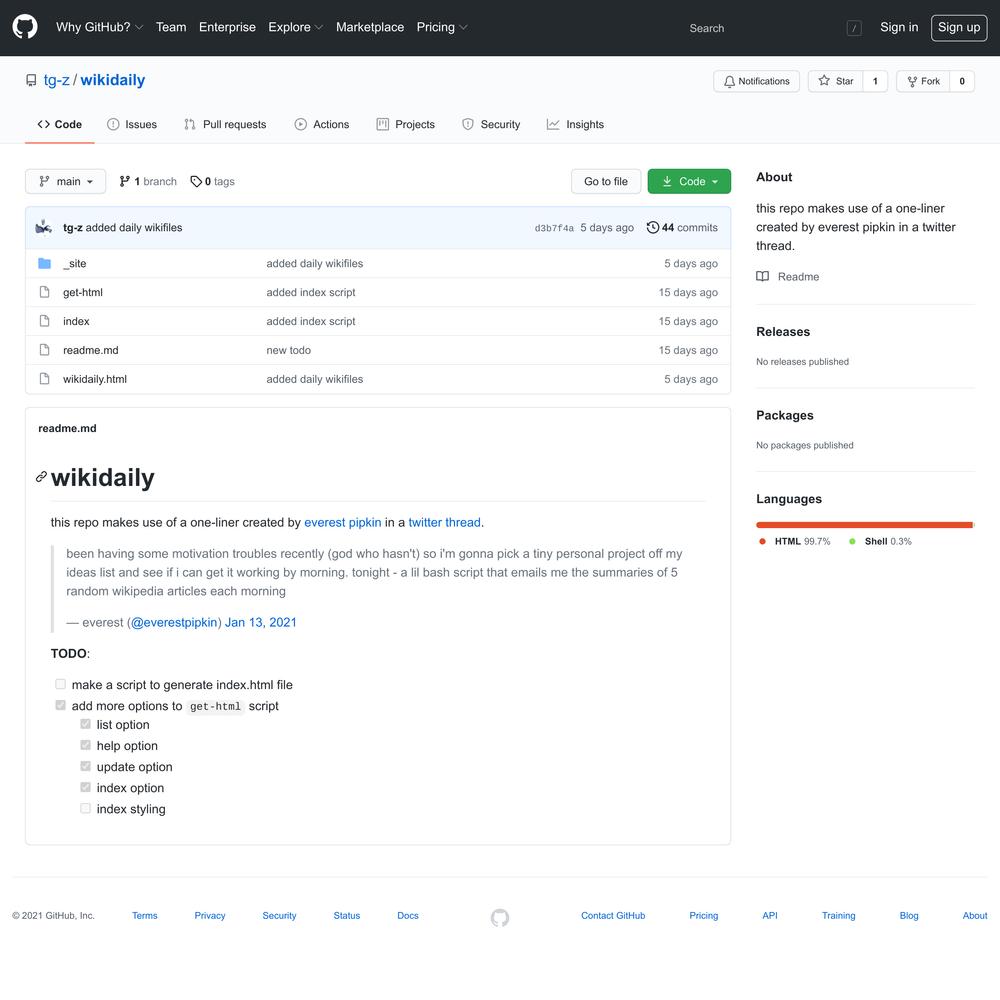Open the twitter thread link

pos(445,522)
